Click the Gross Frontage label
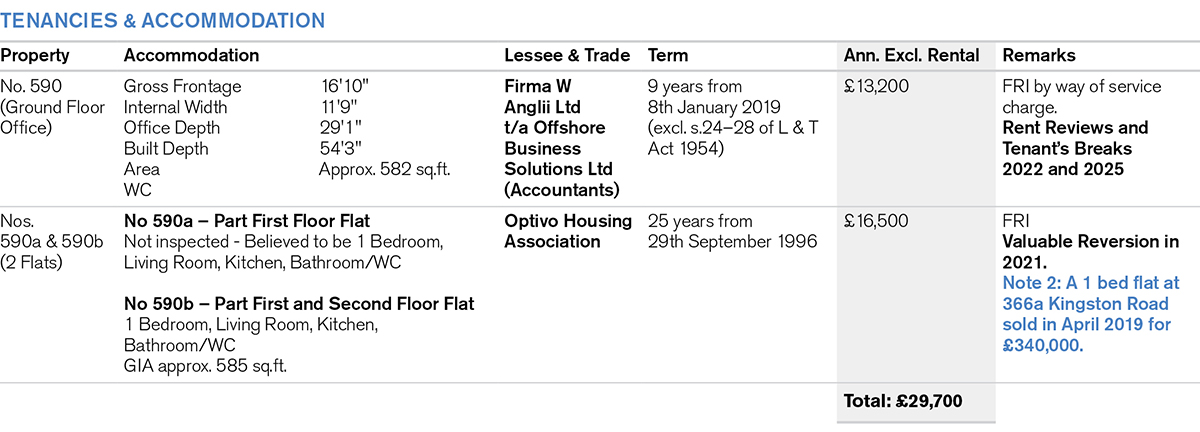 182,87
